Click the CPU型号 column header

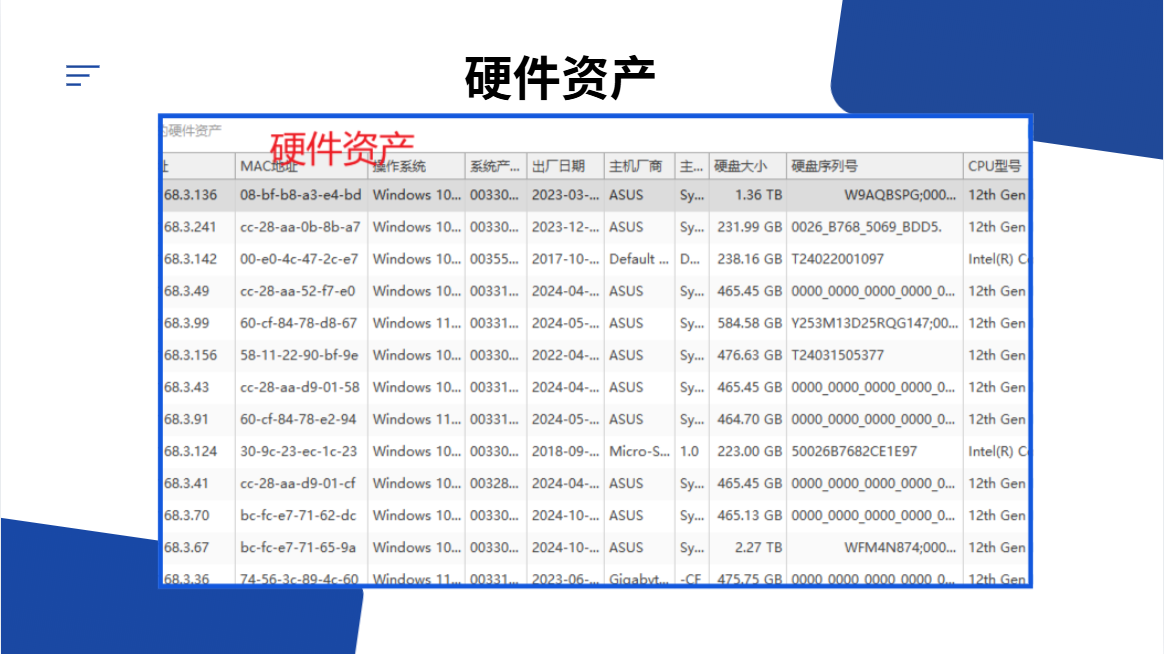click(x=995, y=166)
